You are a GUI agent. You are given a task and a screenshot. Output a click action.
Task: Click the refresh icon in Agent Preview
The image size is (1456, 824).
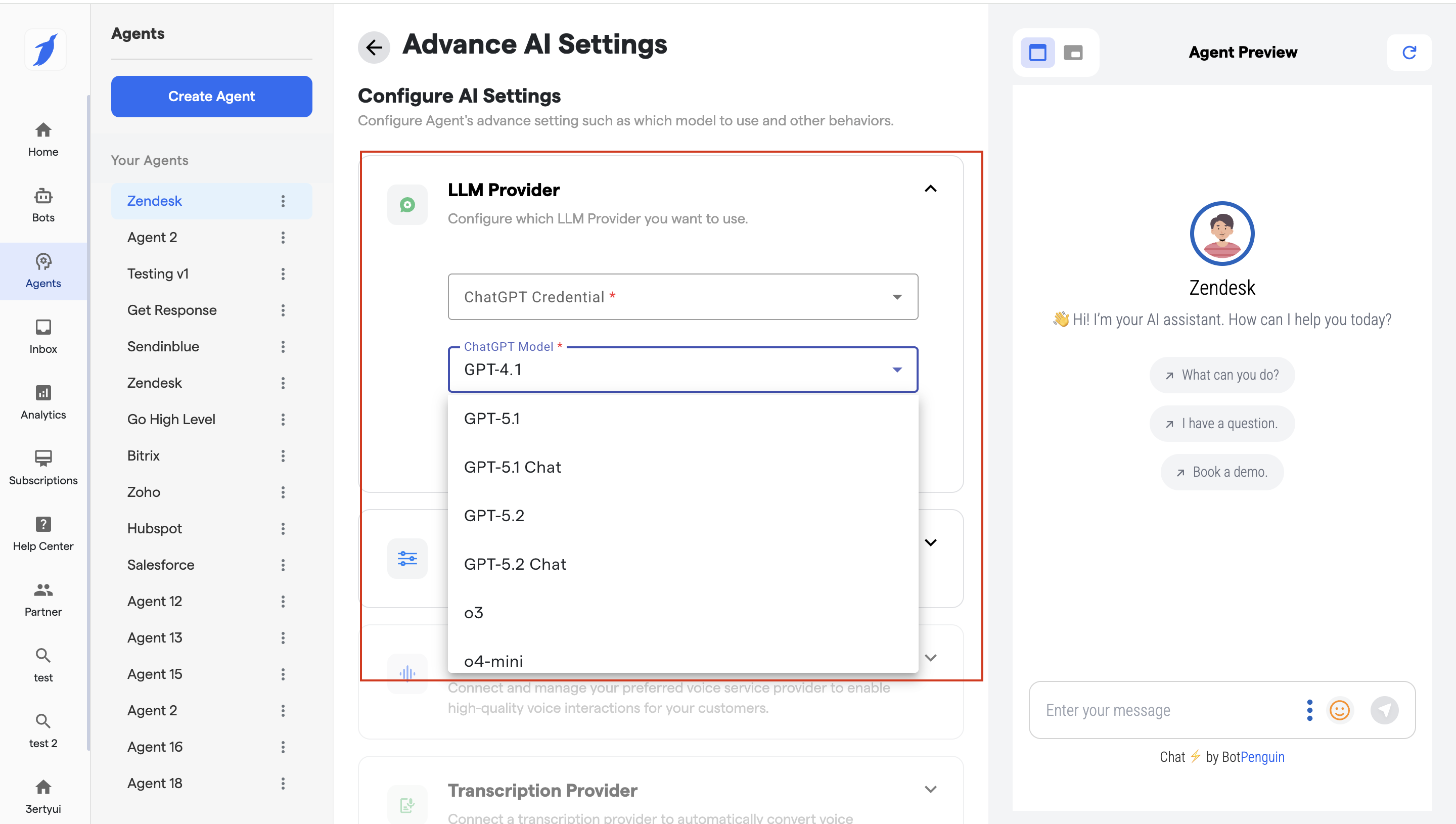click(x=1408, y=52)
